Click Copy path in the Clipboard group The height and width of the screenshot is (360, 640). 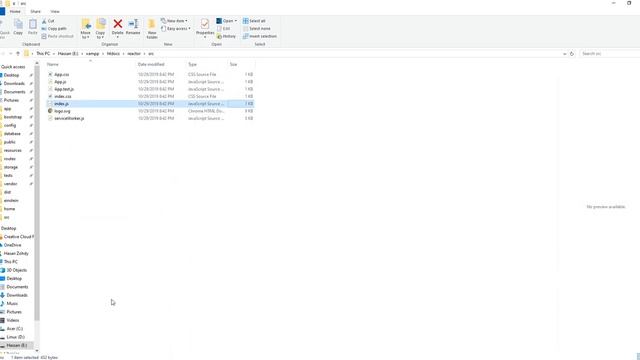(x=54, y=29)
